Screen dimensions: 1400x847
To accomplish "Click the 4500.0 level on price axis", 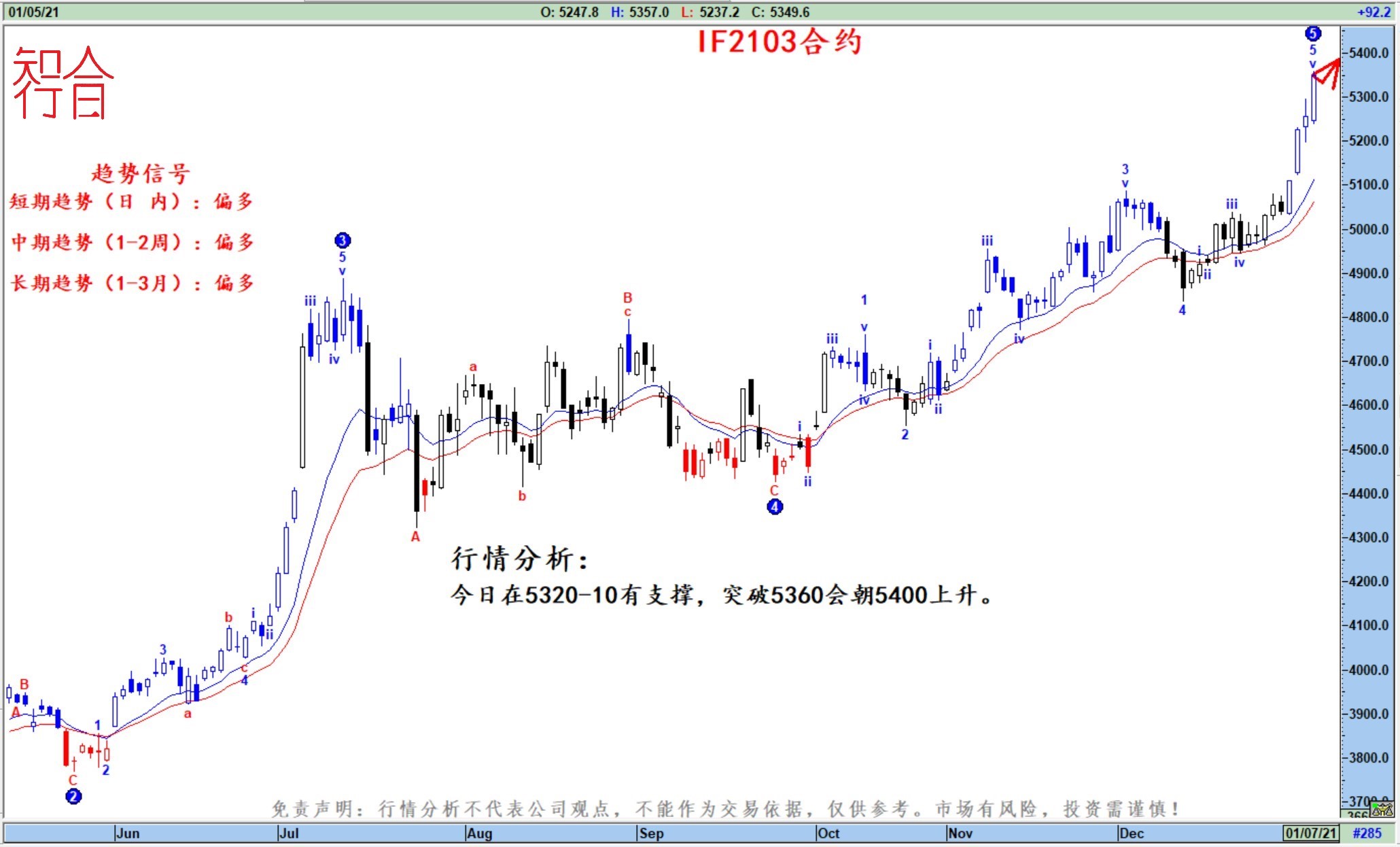I will coord(1369,449).
